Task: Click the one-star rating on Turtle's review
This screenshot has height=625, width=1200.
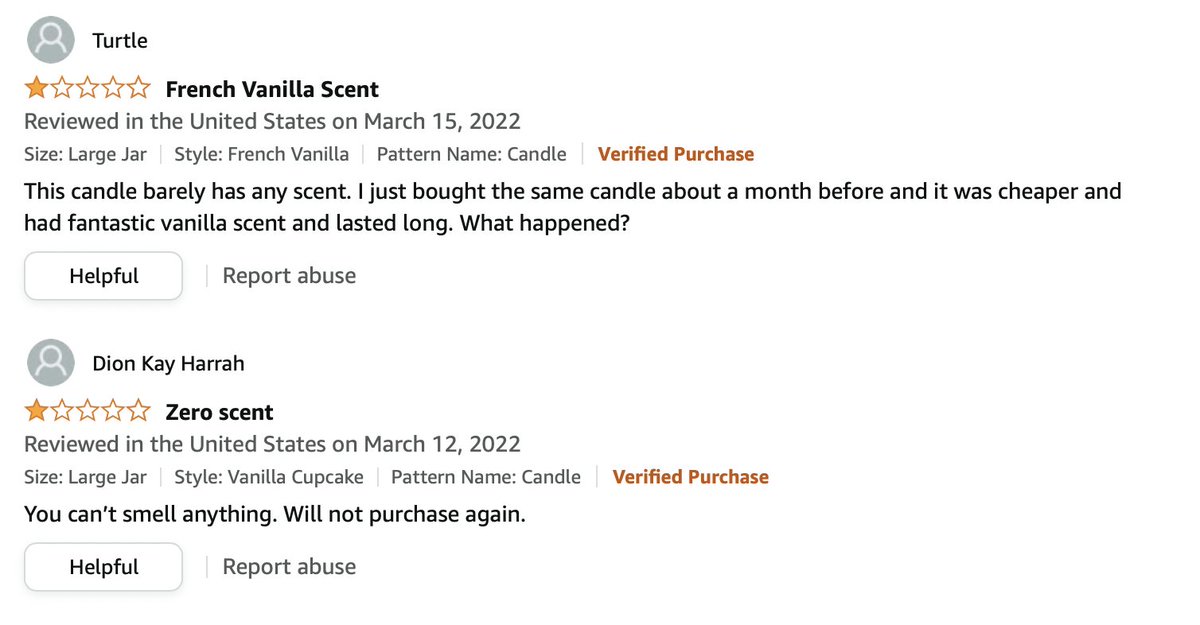Action: coord(87,89)
